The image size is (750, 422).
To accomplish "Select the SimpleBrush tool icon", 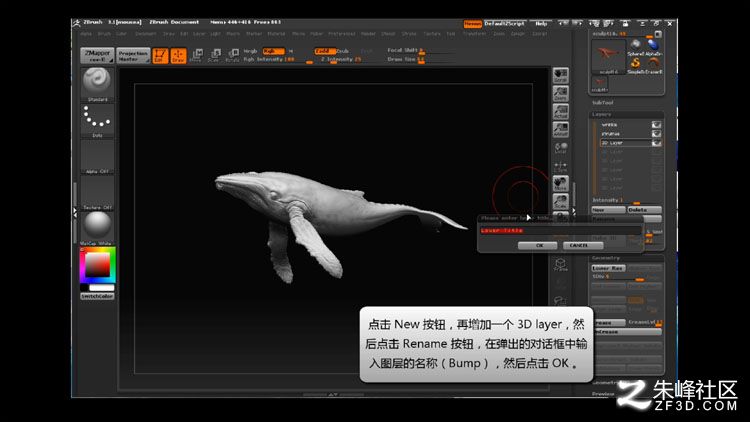I will tap(636, 65).
